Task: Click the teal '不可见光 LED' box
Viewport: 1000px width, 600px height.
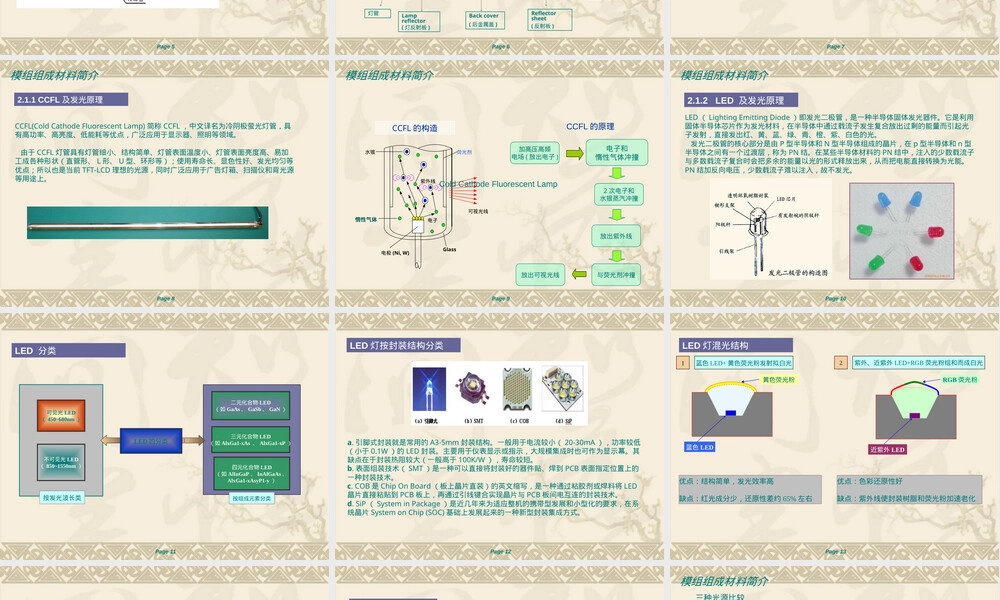Action: [x=61, y=462]
